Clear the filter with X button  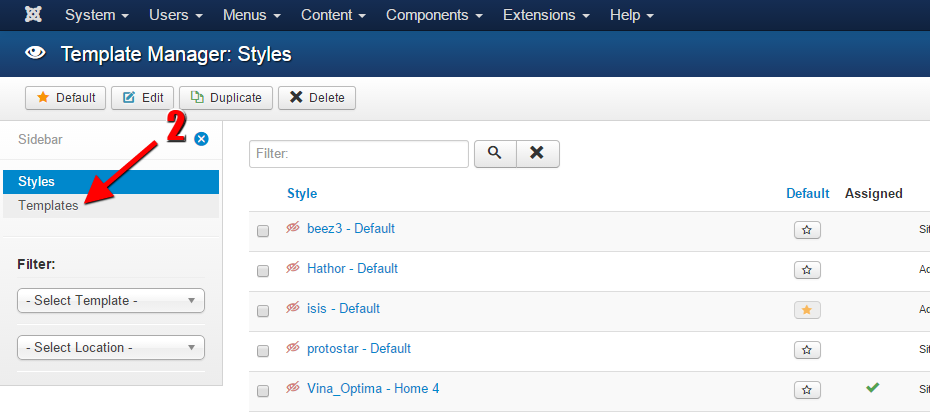click(537, 153)
